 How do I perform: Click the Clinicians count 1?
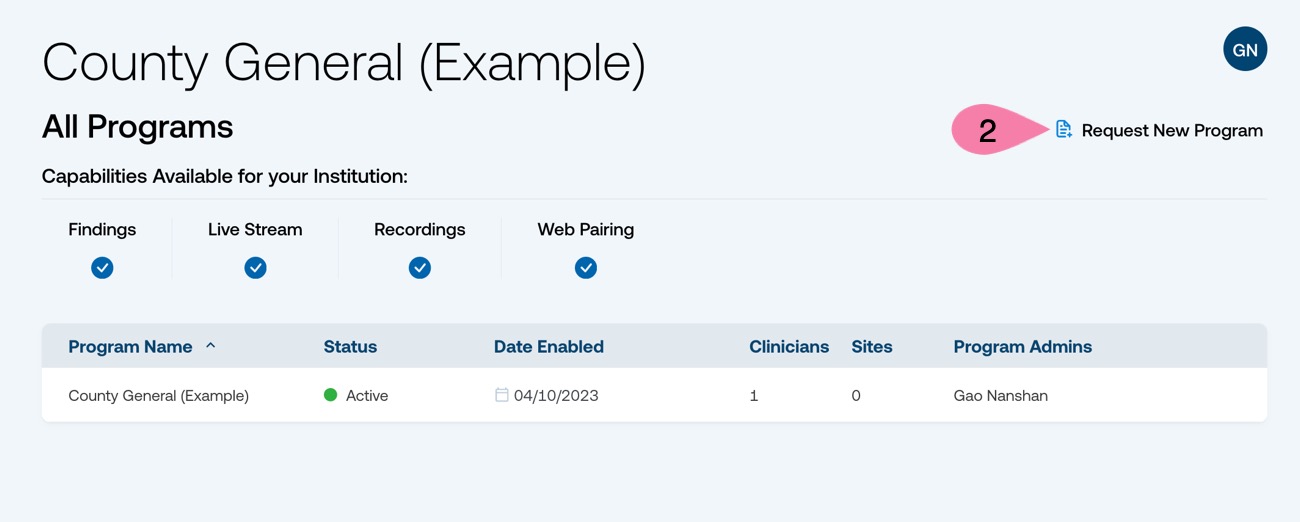[754, 396]
